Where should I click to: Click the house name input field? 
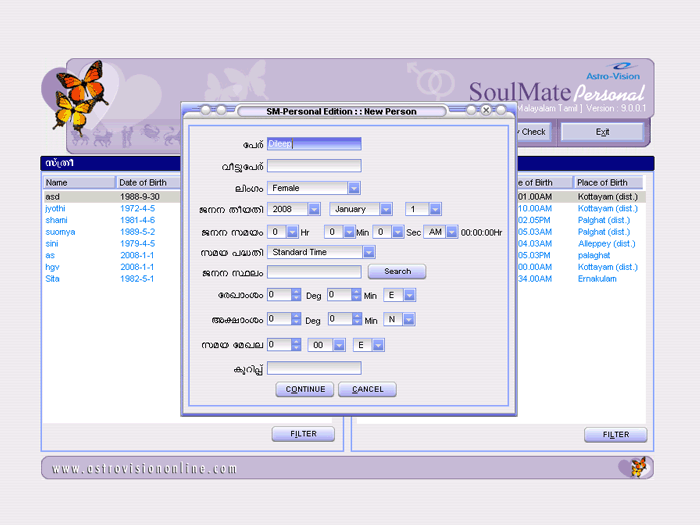pos(314,166)
